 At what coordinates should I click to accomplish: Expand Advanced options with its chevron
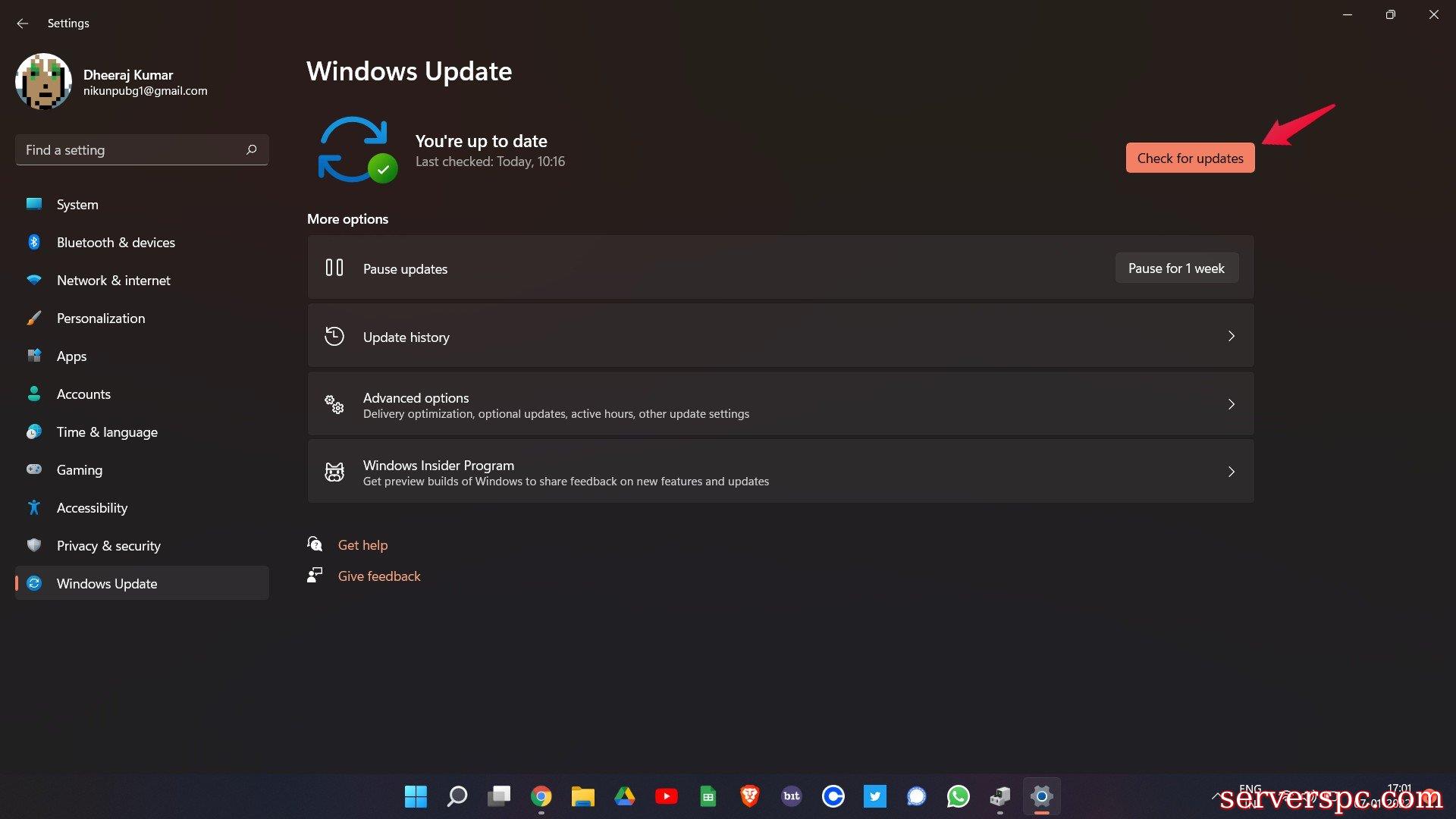pos(1231,404)
